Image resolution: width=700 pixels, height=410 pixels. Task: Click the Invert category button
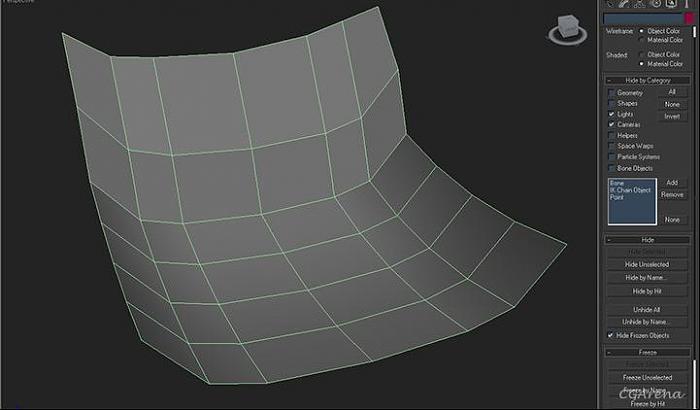[x=672, y=117]
